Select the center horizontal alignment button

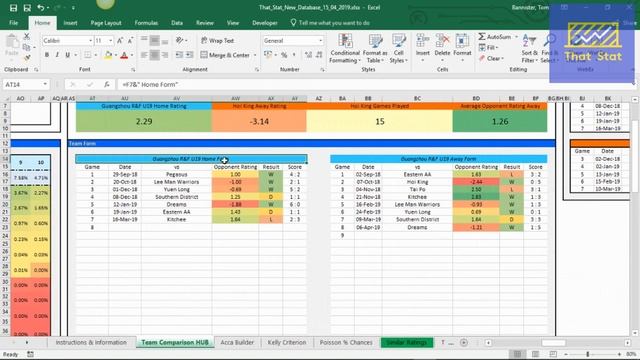pyautogui.click(x=155, y=55)
